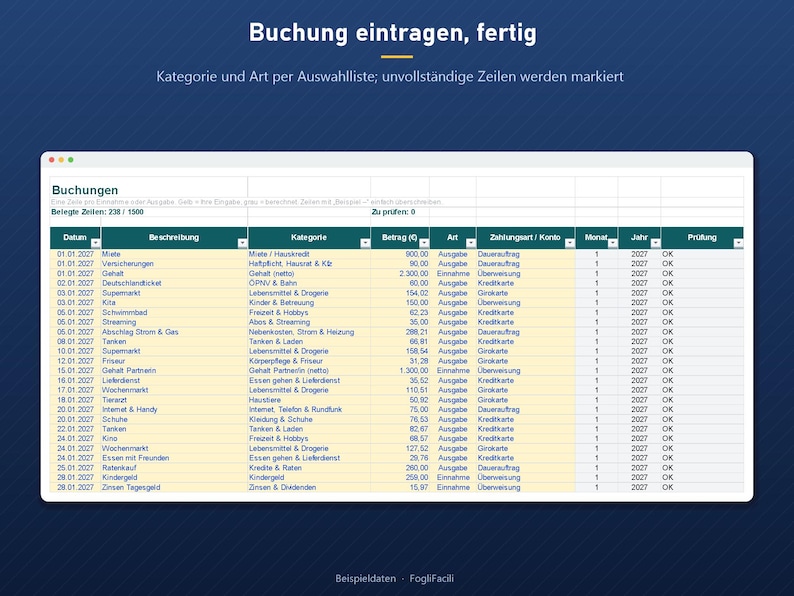Click the yellow minimize dot of the window

pos(61,160)
